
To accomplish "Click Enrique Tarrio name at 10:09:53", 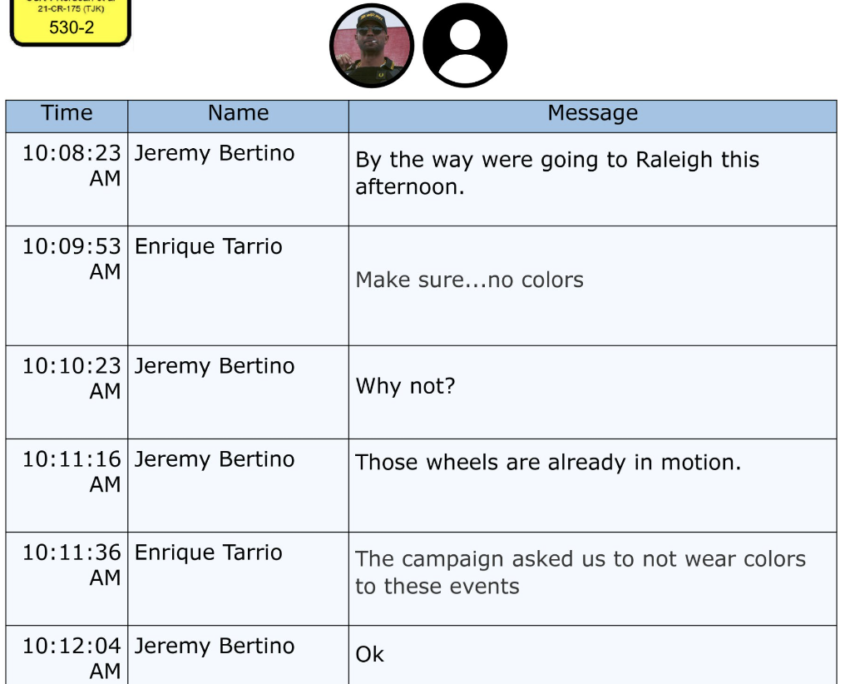I will point(209,246).
